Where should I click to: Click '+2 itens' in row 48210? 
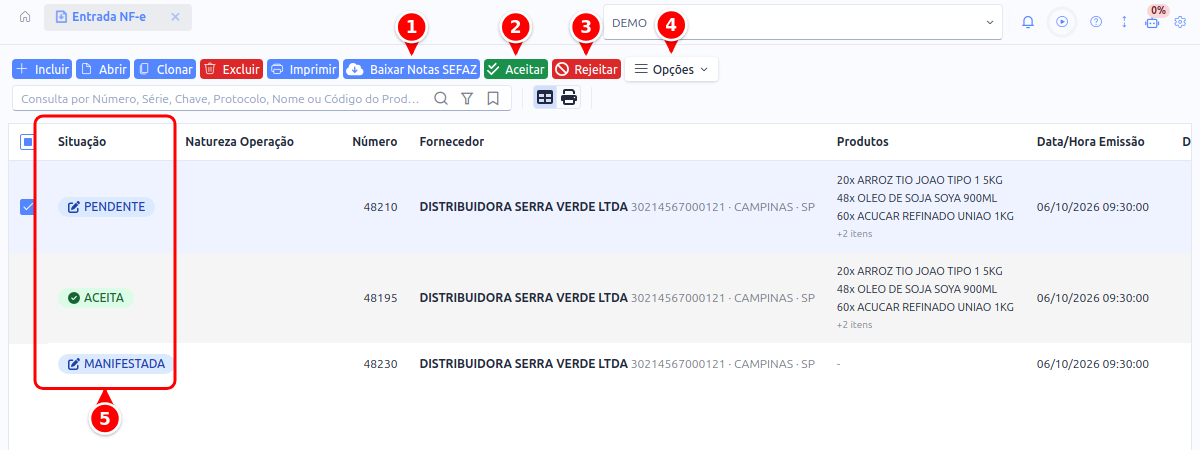tap(854, 234)
